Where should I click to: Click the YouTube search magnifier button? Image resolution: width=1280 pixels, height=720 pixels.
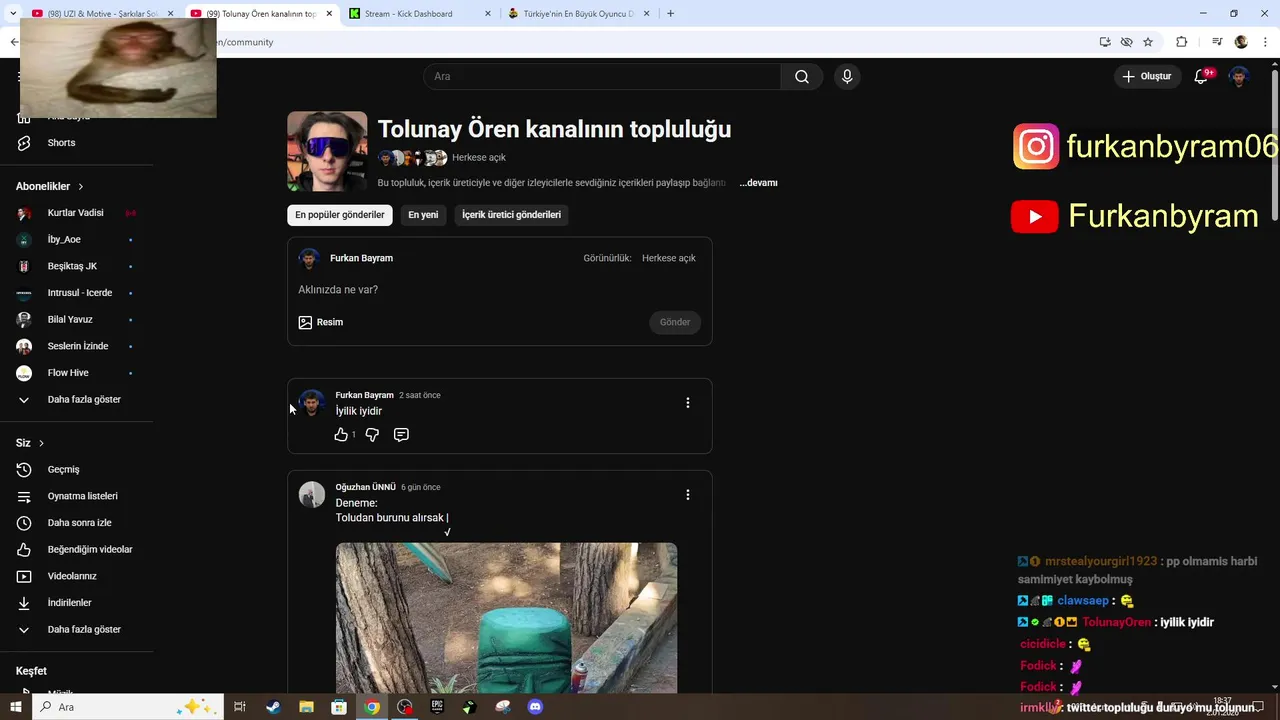802,77
